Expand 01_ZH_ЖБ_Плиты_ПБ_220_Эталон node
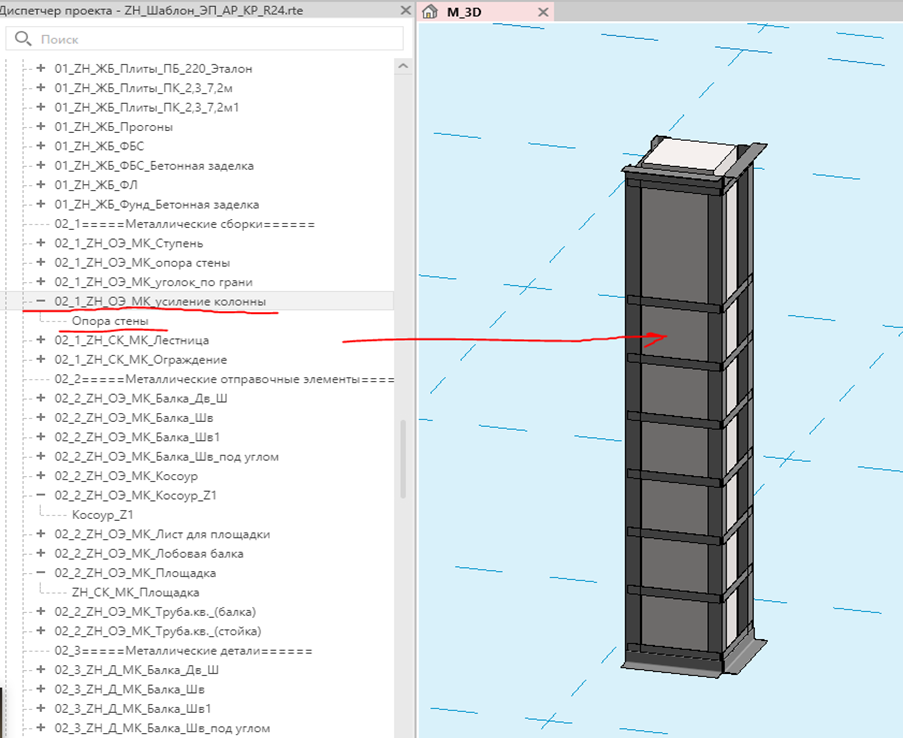 click(x=41, y=68)
